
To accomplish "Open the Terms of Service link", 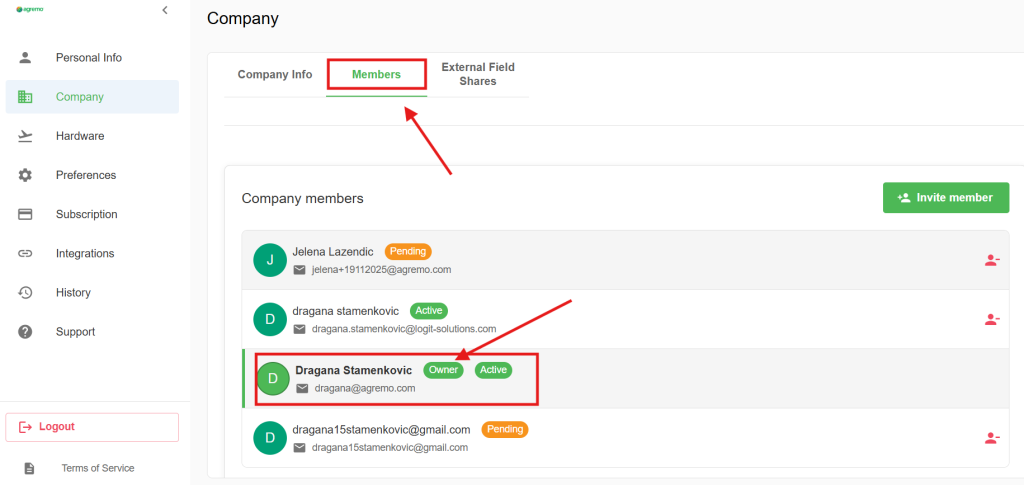I will tap(97, 468).
